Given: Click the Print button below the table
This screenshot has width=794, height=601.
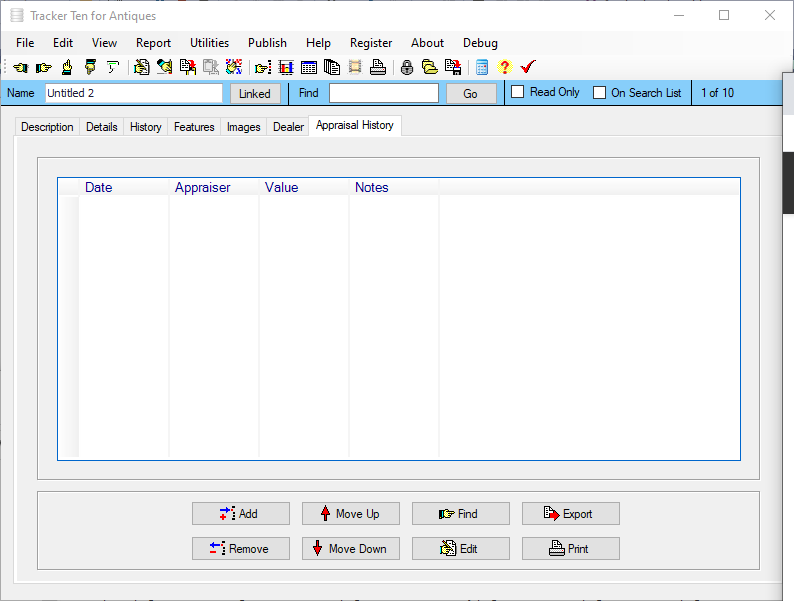Looking at the screenshot, I should (x=571, y=549).
